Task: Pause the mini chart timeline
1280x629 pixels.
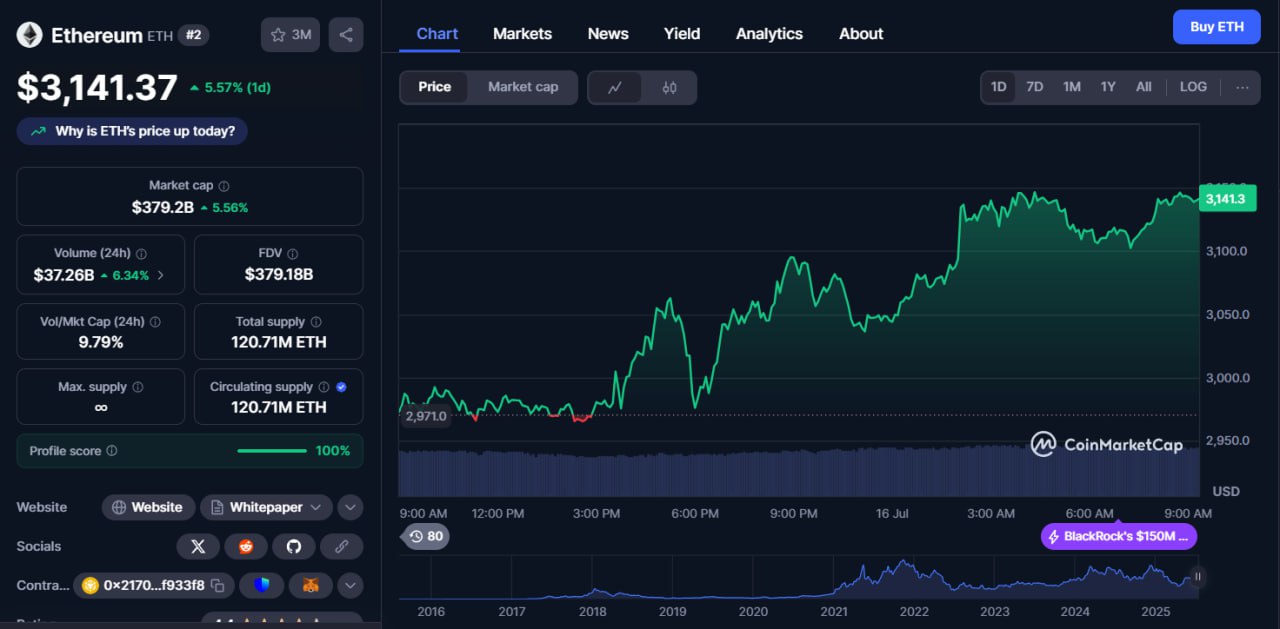Action: (1197, 577)
